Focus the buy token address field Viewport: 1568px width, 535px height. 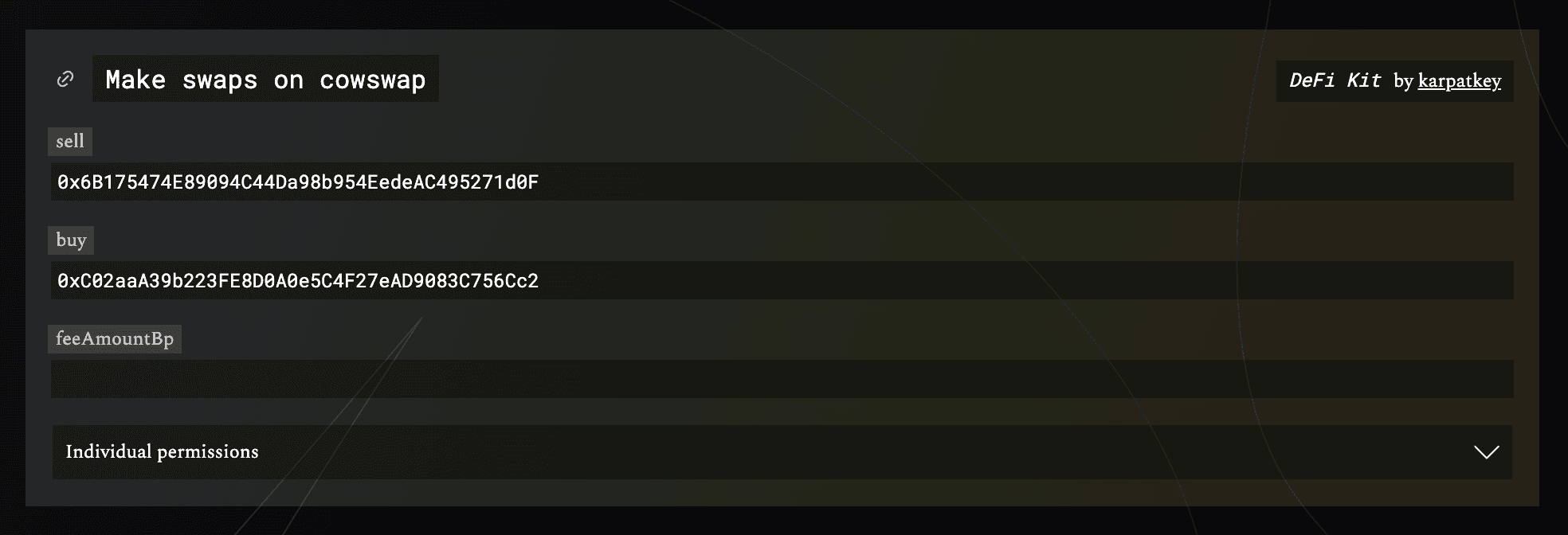click(956, 281)
